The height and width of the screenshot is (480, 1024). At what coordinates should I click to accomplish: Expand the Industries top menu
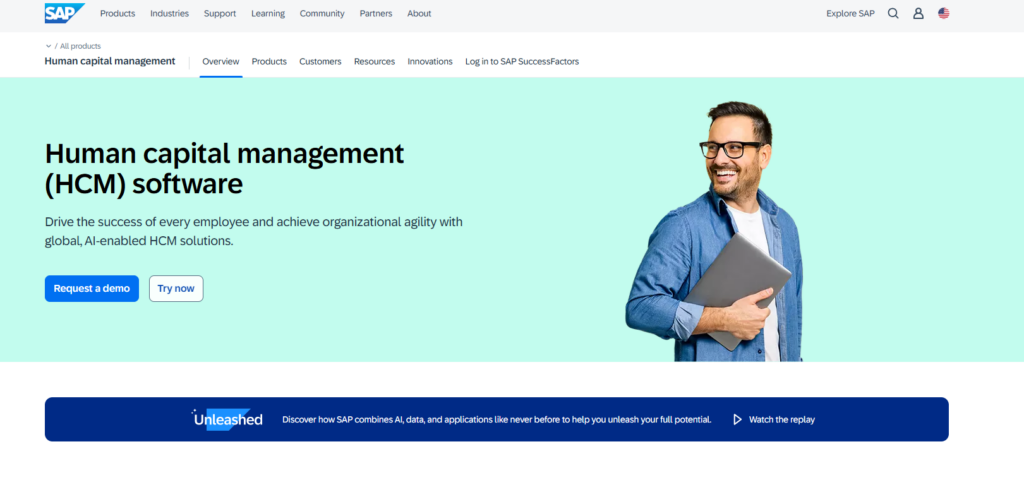click(170, 14)
